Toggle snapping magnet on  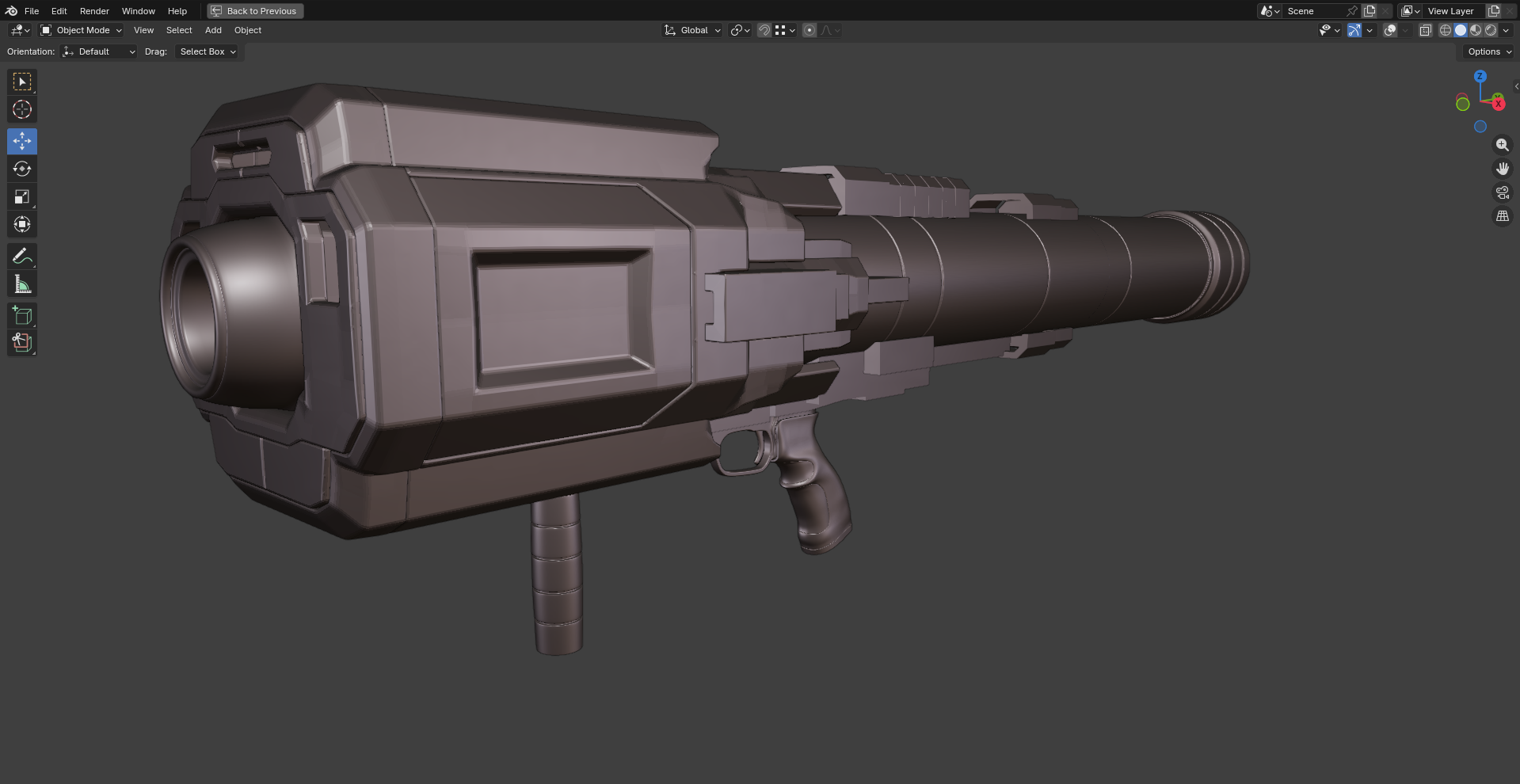[x=764, y=30]
